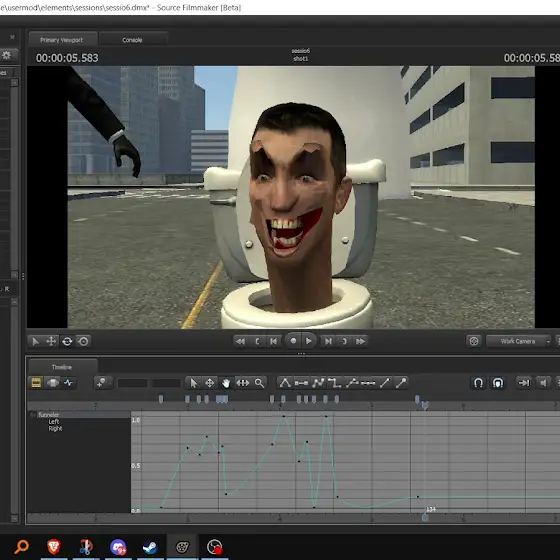Apply linear tangent with dotted line
Viewport: 560px width, 560px height.
pyautogui.click(x=352, y=383)
